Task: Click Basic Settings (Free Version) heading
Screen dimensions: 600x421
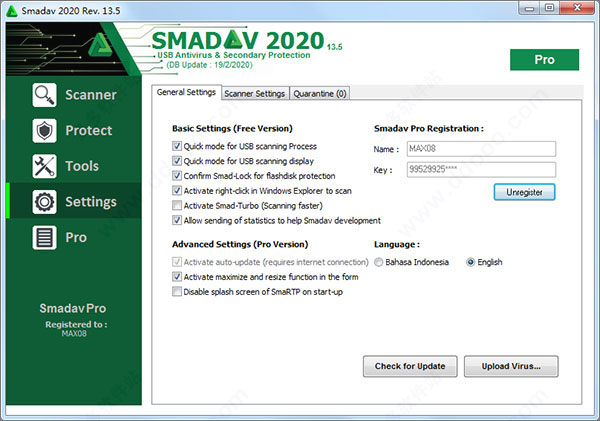Action: (x=232, y=129)
